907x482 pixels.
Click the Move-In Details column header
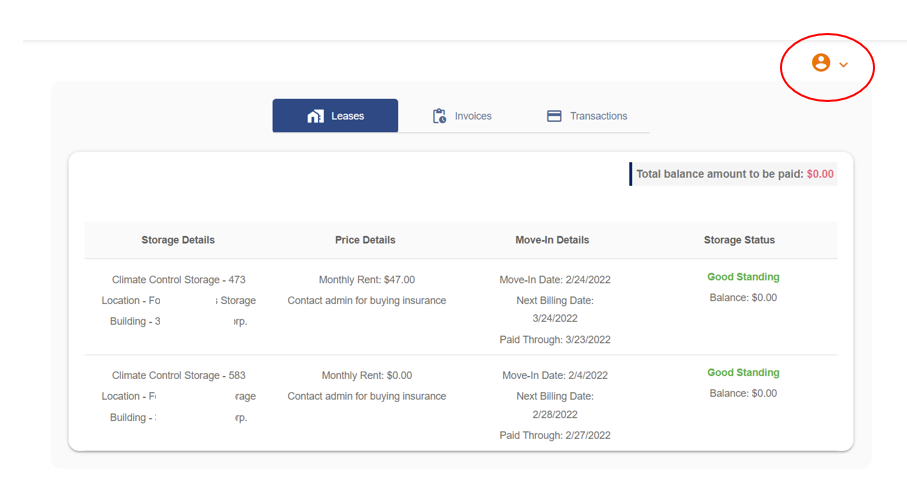[552, 240]
